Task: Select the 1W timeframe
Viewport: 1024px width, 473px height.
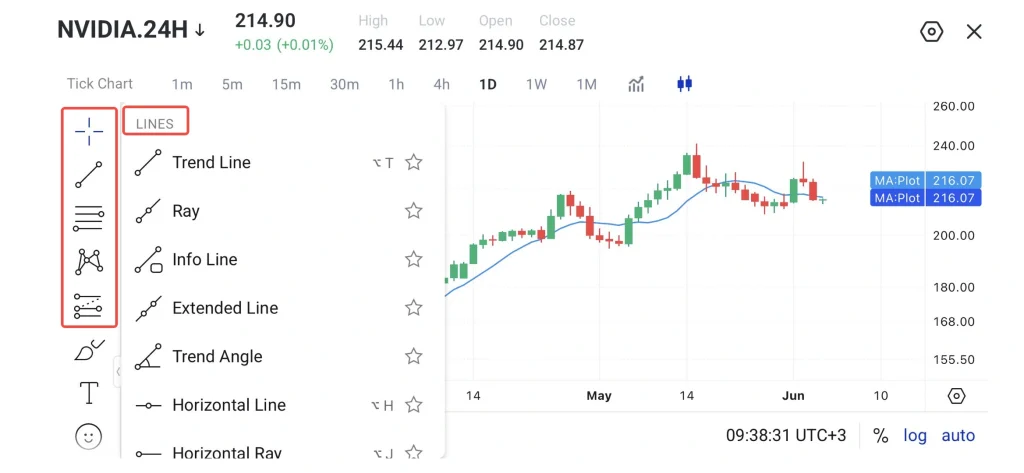Action: click(536, 84)
